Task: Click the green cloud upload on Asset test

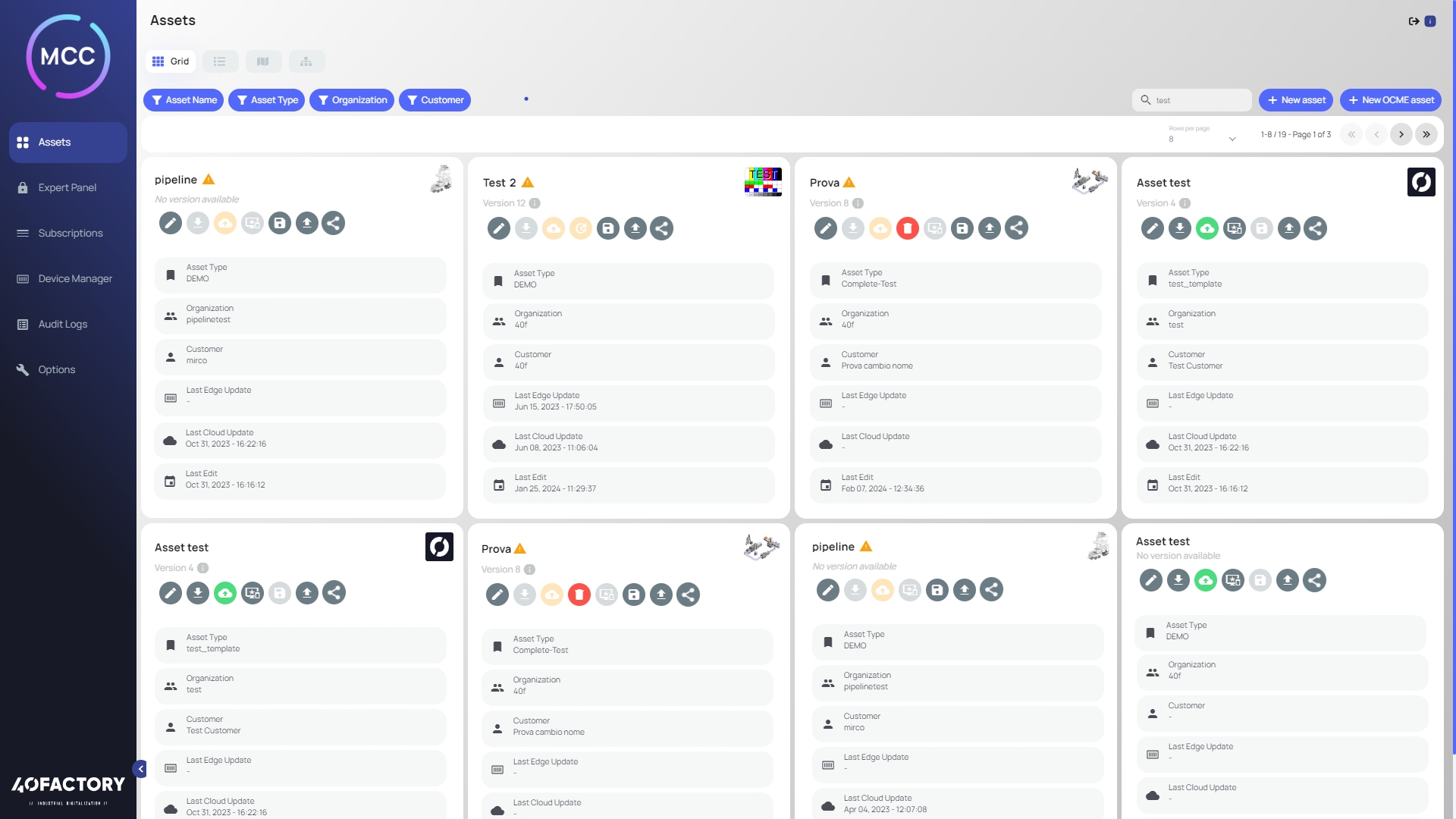Action: [x=1207, y=228]
